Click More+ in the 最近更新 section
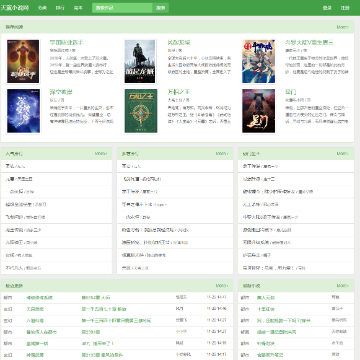Viewport: 360px width, 360px height. pyautogui.click(x=222, y=286)
